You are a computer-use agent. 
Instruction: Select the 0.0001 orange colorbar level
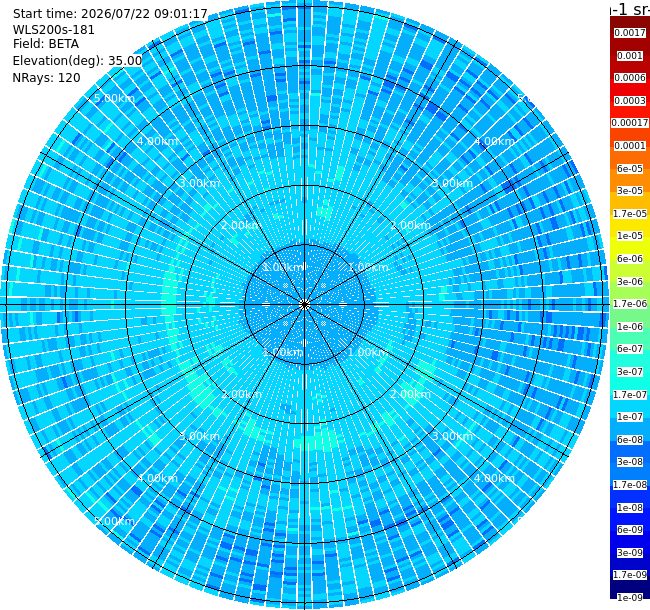(630, 146)
